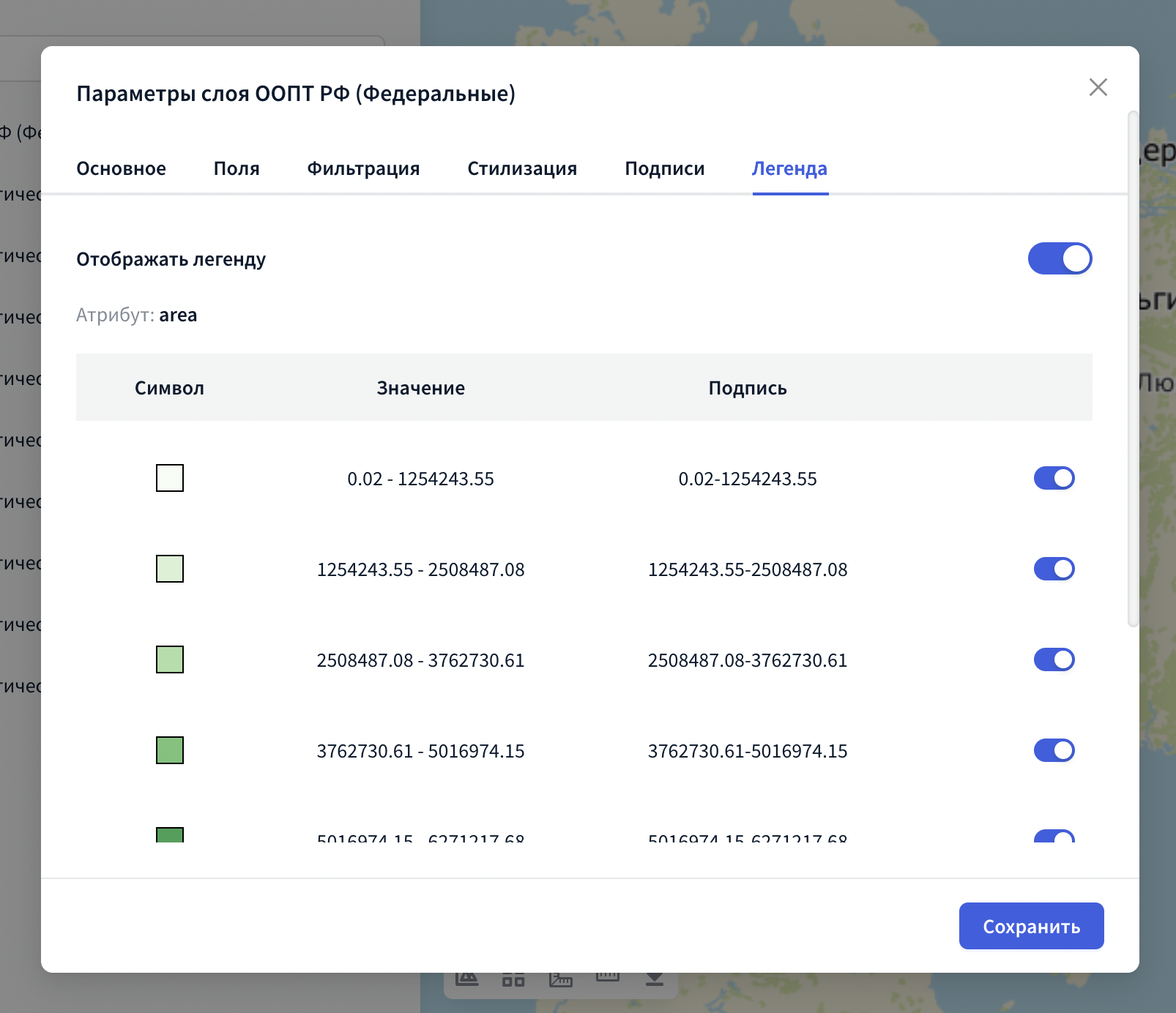This screenshot has width=1176, height=1013.
Task: Click the color swatch for 0.02 - 1254243.55
Action: pos(170,479)
